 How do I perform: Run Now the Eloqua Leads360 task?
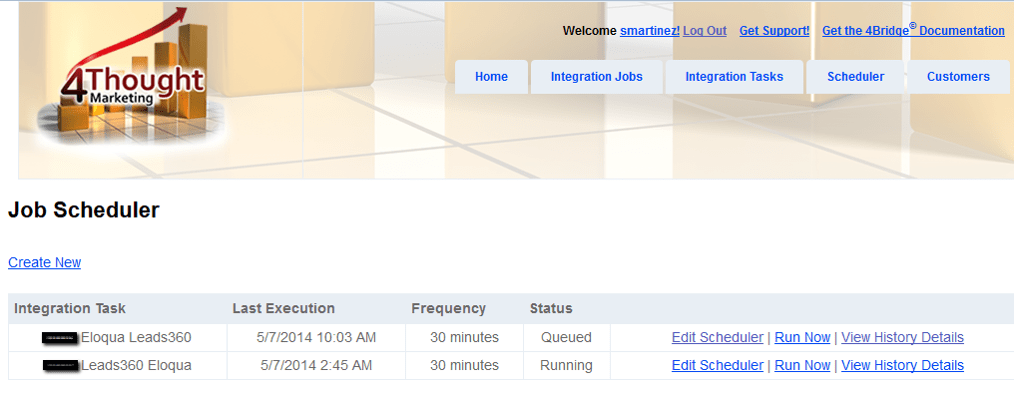point(802,337)
